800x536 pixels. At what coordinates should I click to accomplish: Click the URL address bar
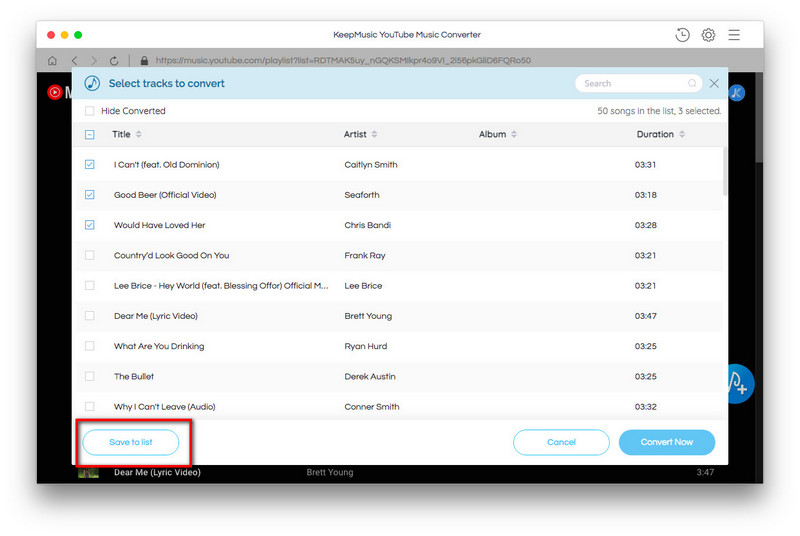click(x=343, y=61)
